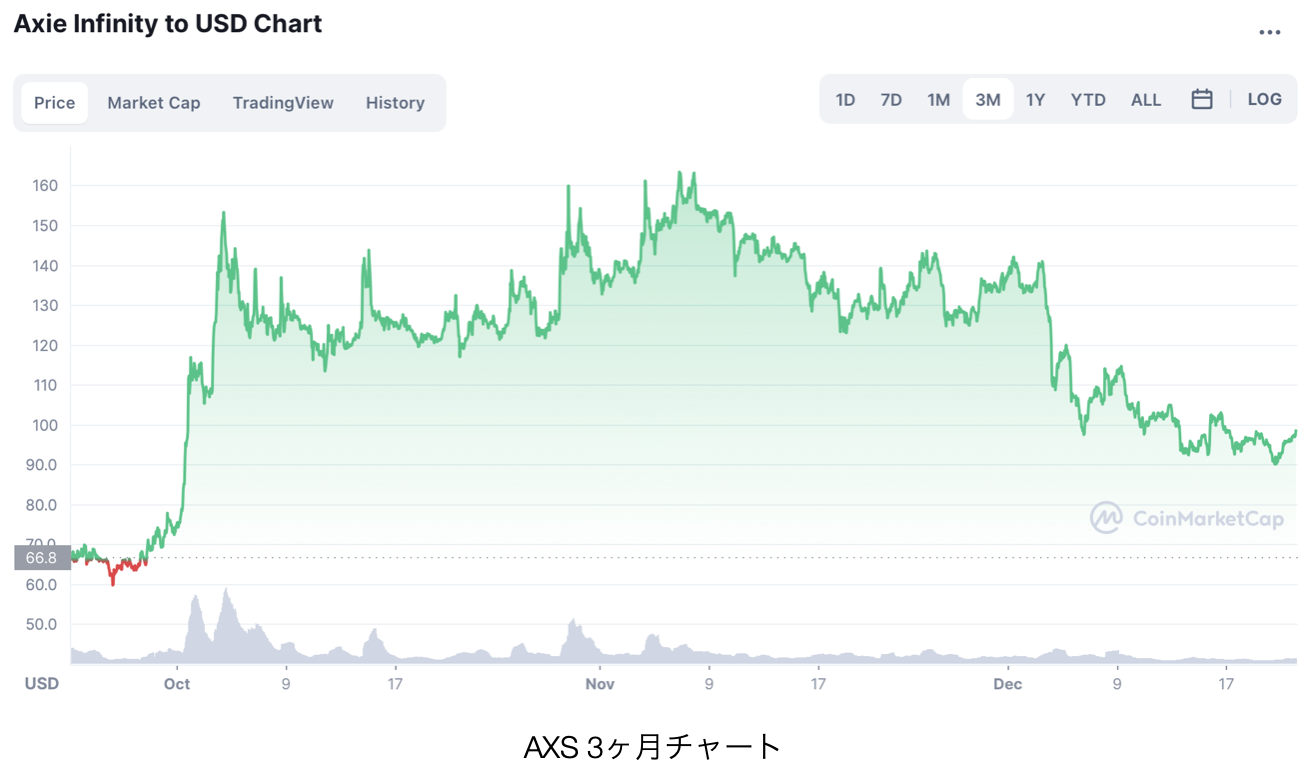This screenshot has height=768, width=1310.
Task: Select the 1D time range
Action: pyautogui.click(x=845, y=99)
